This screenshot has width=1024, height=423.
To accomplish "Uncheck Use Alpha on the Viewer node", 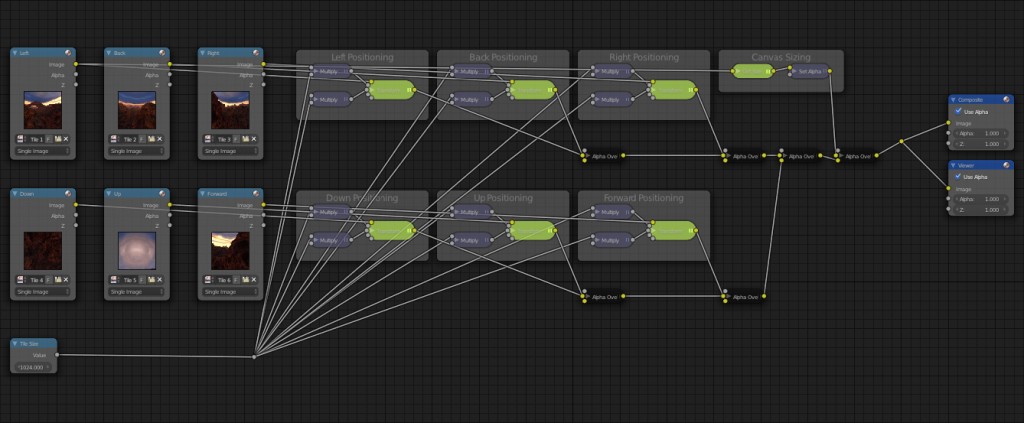I will (x=960, y=177).
